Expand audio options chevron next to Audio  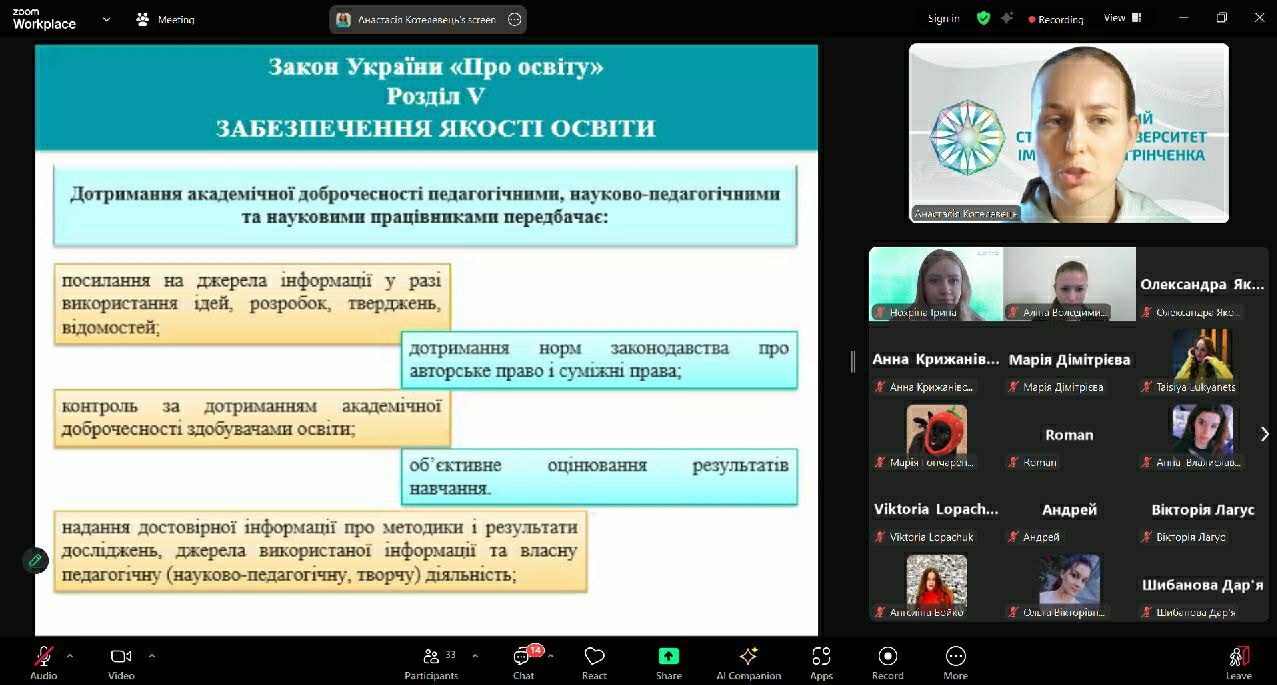[x=70, y=656]
